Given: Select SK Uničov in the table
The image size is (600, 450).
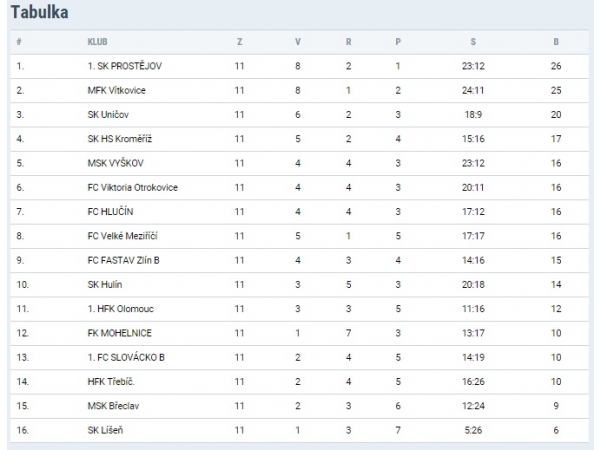Looking at the screenshot, I should pyautogui.click(x=110, y=114).
